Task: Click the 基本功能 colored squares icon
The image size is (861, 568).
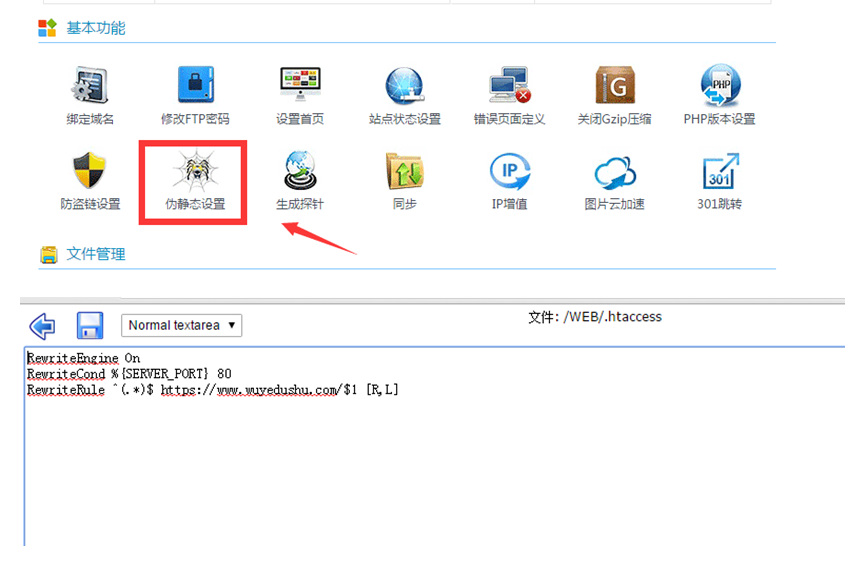Action: 47,27
